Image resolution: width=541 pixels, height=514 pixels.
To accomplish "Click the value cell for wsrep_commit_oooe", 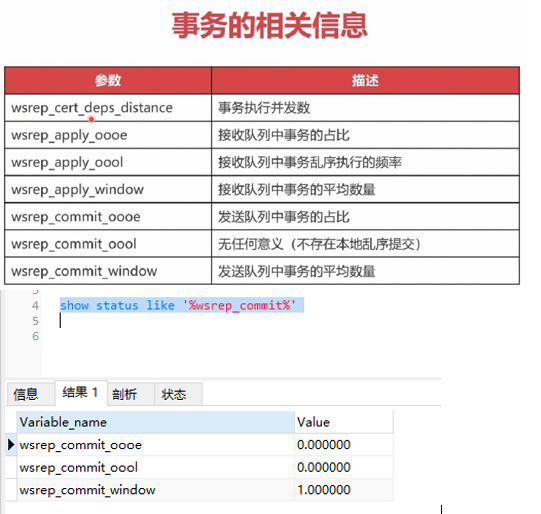I will tap(344, 445).
